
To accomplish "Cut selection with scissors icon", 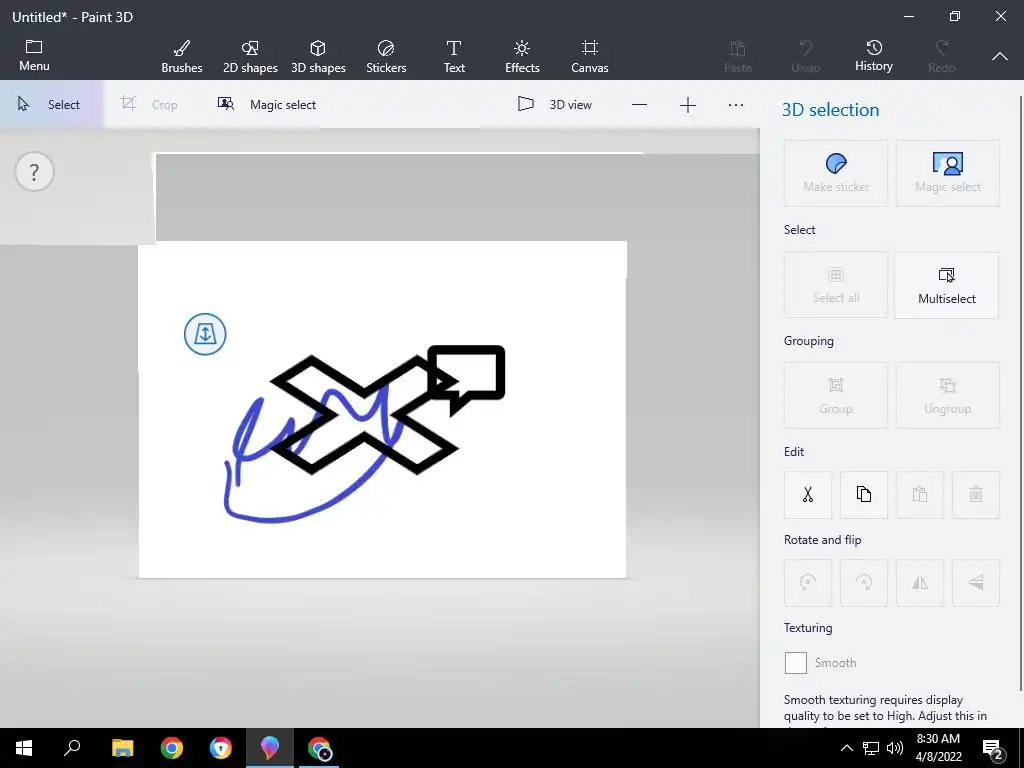I will tap(808, 494).
